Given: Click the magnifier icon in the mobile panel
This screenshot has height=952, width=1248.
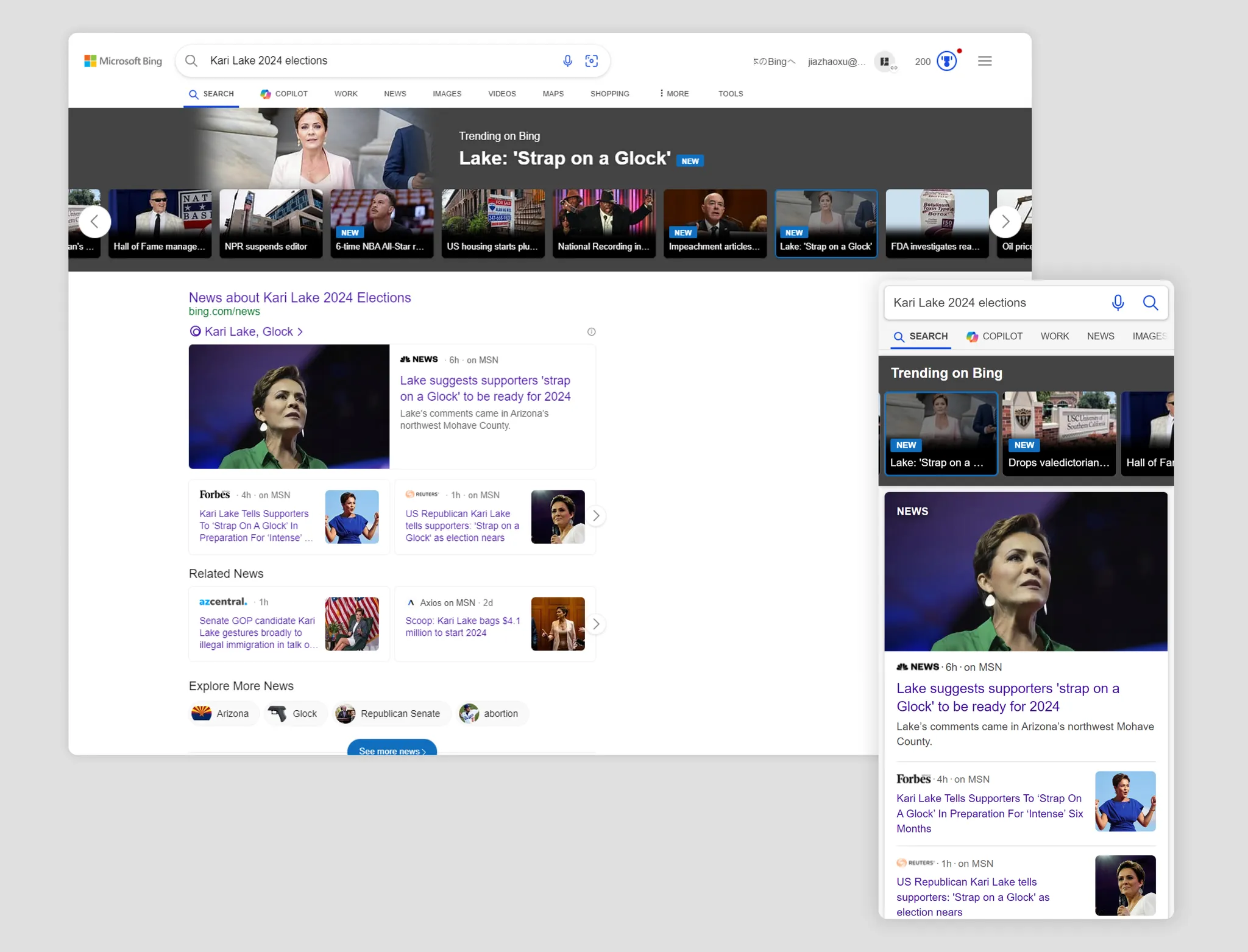Looking at the screenshot, I should coord(1150,303).
